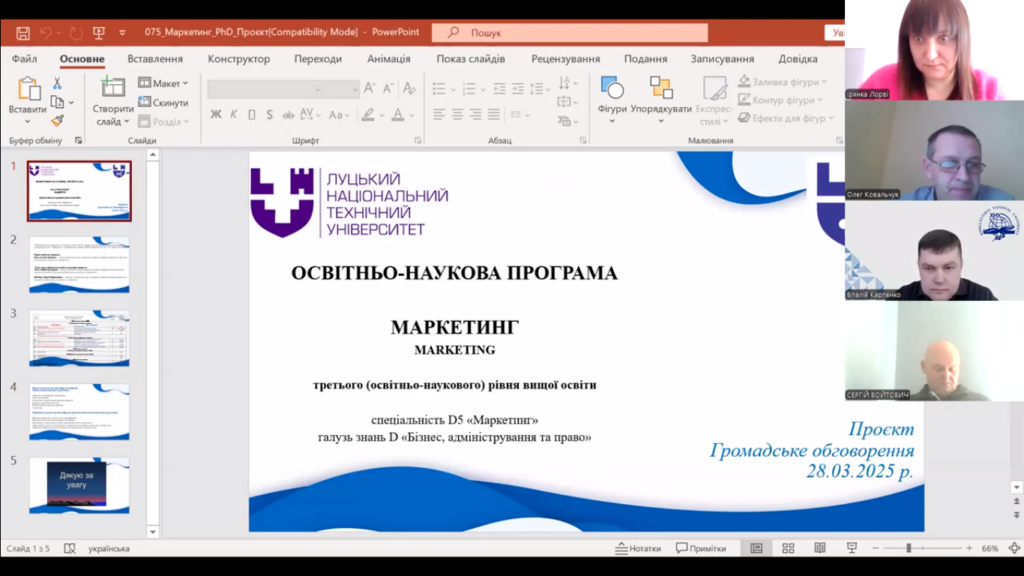
Task: Open Примітки comments pane
Action: (x=701, y=549)
